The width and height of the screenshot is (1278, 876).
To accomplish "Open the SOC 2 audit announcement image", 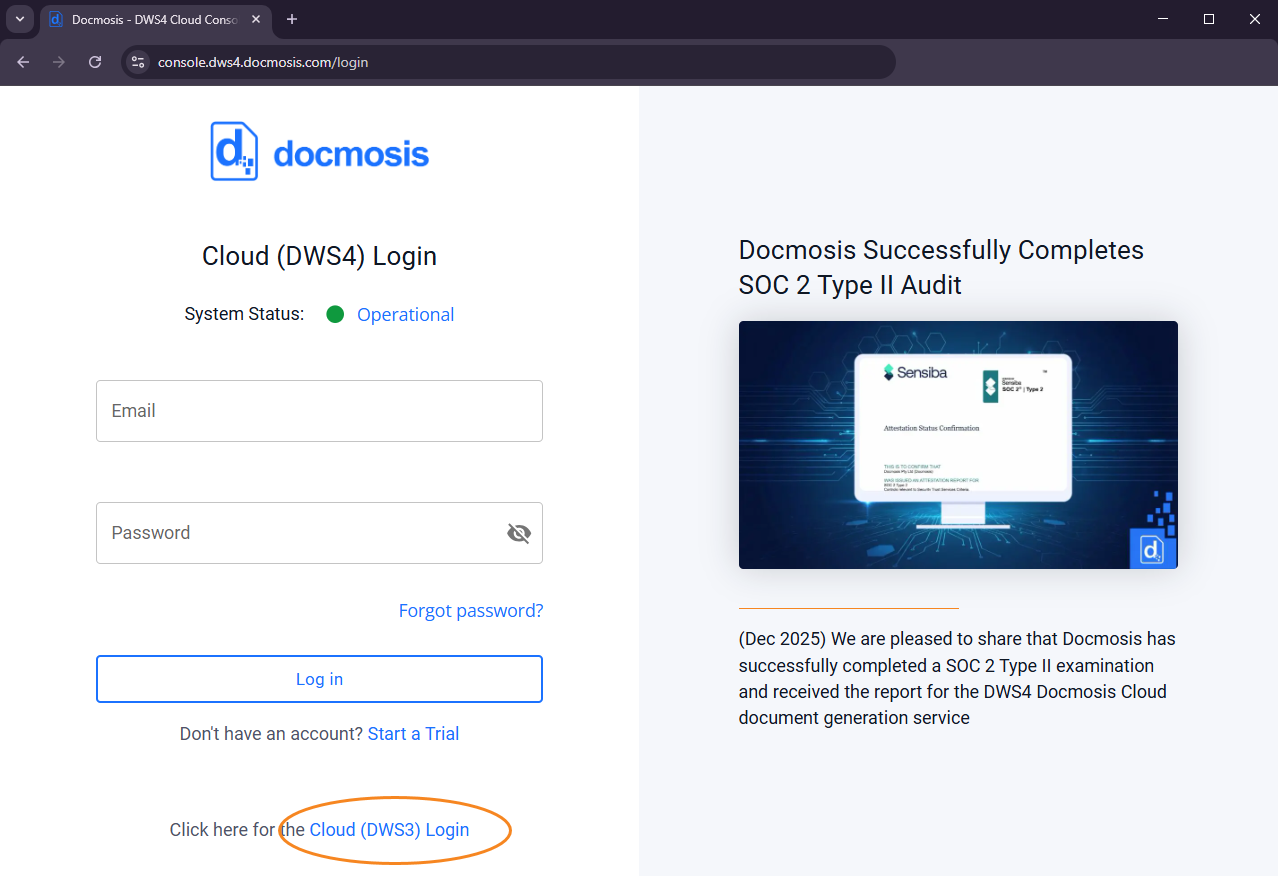I will click(958, 445).
